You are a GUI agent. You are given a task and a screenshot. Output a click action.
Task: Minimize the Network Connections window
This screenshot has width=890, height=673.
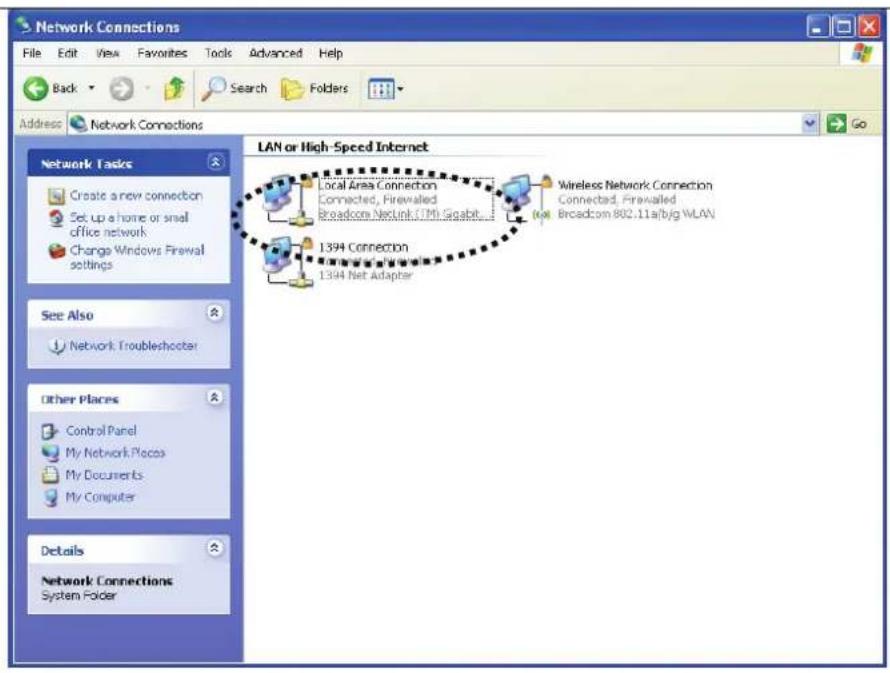tap(817, 27)
